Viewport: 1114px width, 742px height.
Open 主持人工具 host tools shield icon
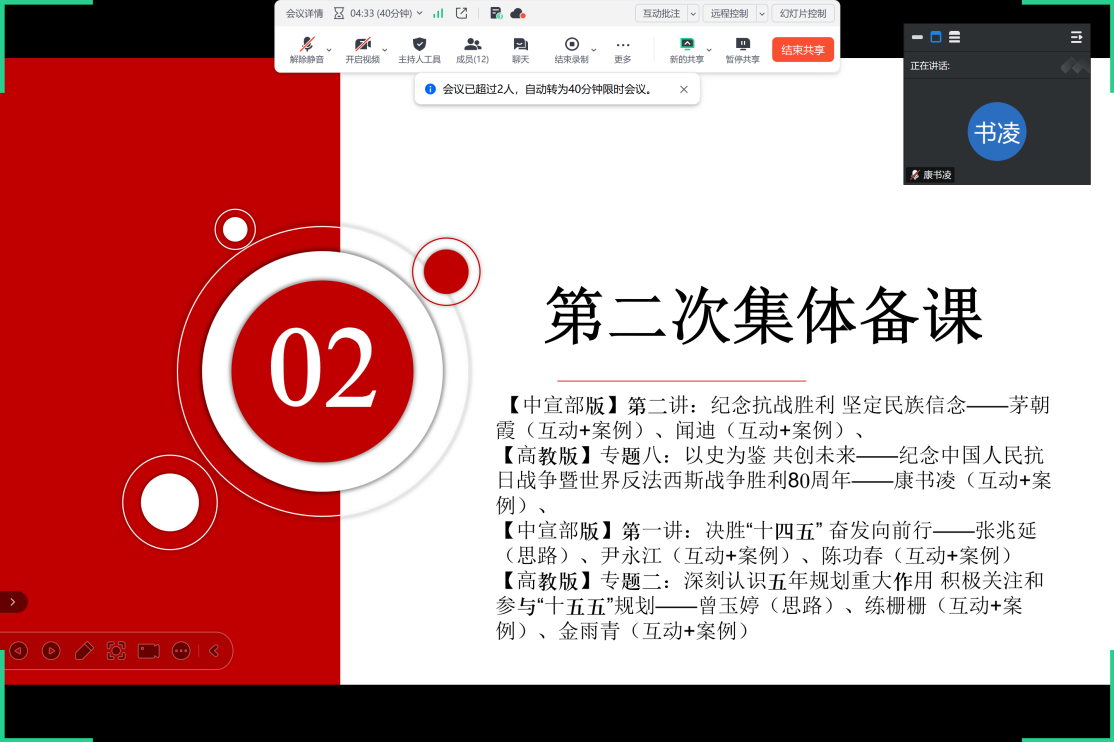point(419,46)
